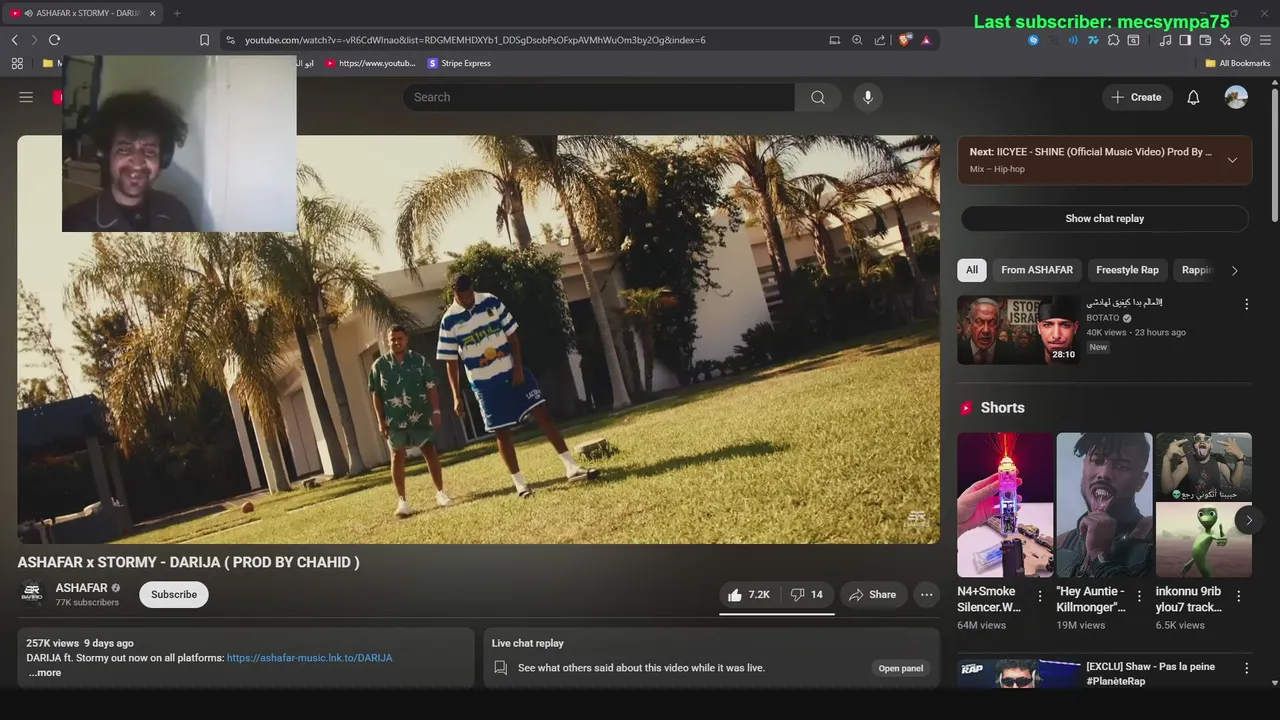Open the Brave Shields lion icon

point(905,40)
